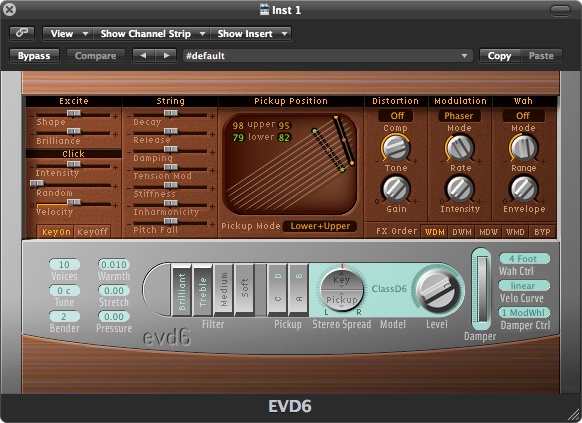This screenshot has height=423, width=582.
Task: Click the String Decay slider
Action: [x=170, y=114]
